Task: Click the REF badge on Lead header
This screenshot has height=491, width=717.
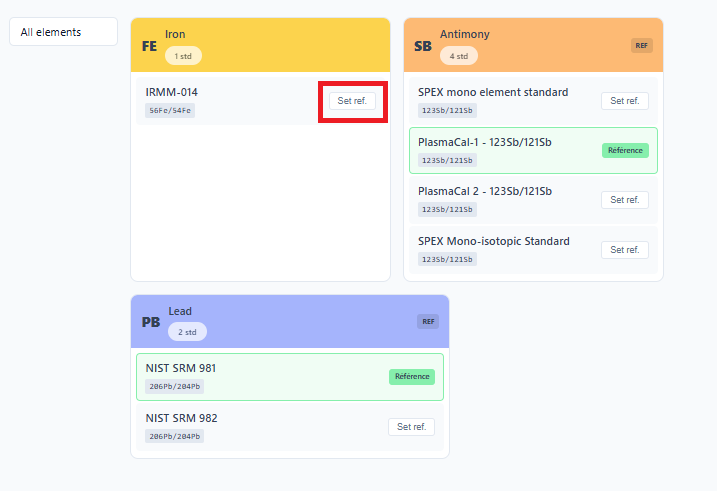Action: pos(428,321)
